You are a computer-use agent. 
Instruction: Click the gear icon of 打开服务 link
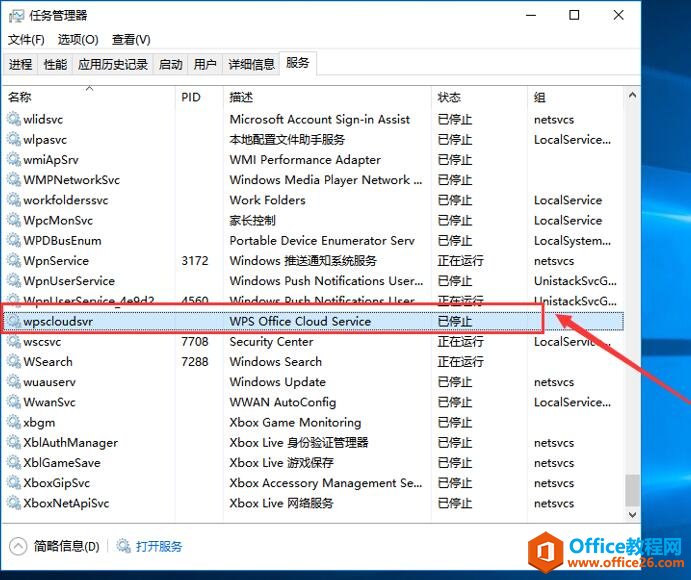click(123, 546)
